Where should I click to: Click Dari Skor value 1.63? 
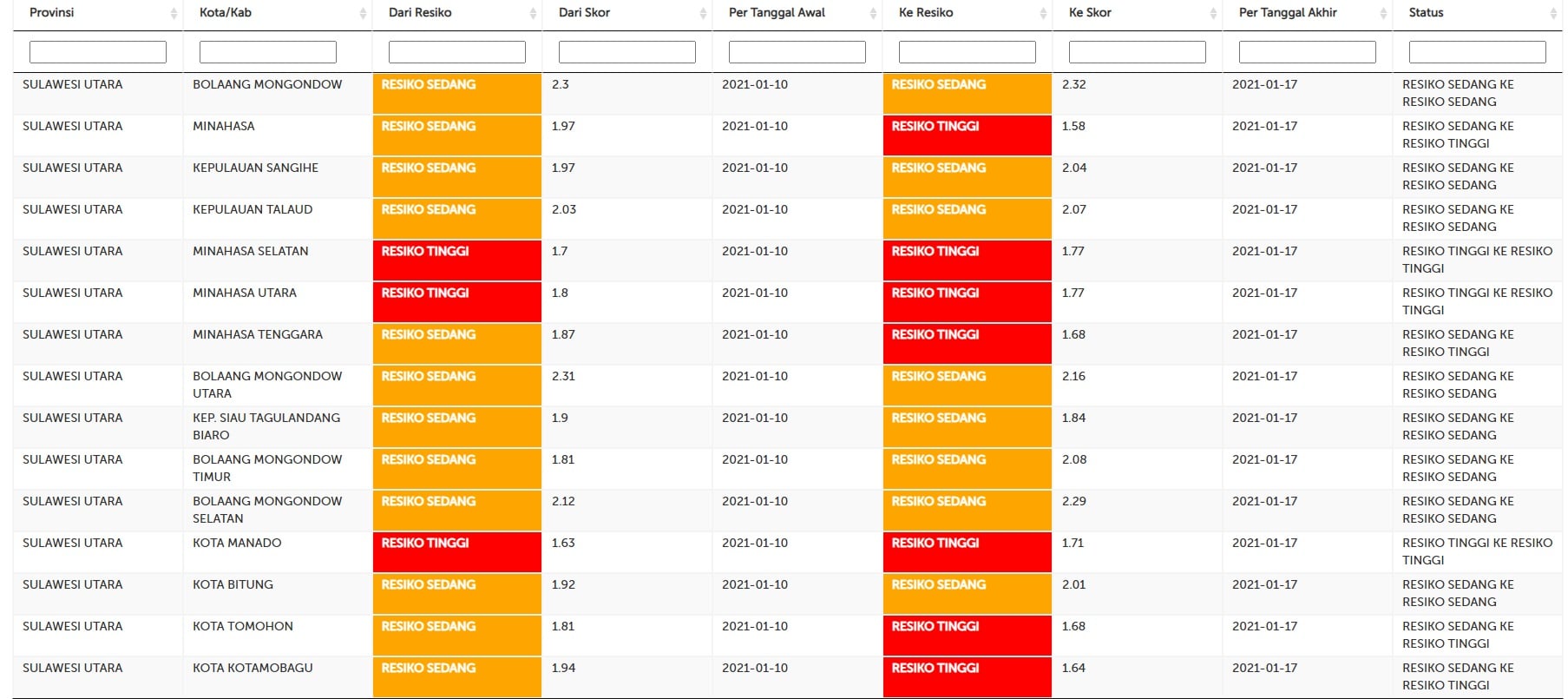pyautogui.click(x=563, y=544)
